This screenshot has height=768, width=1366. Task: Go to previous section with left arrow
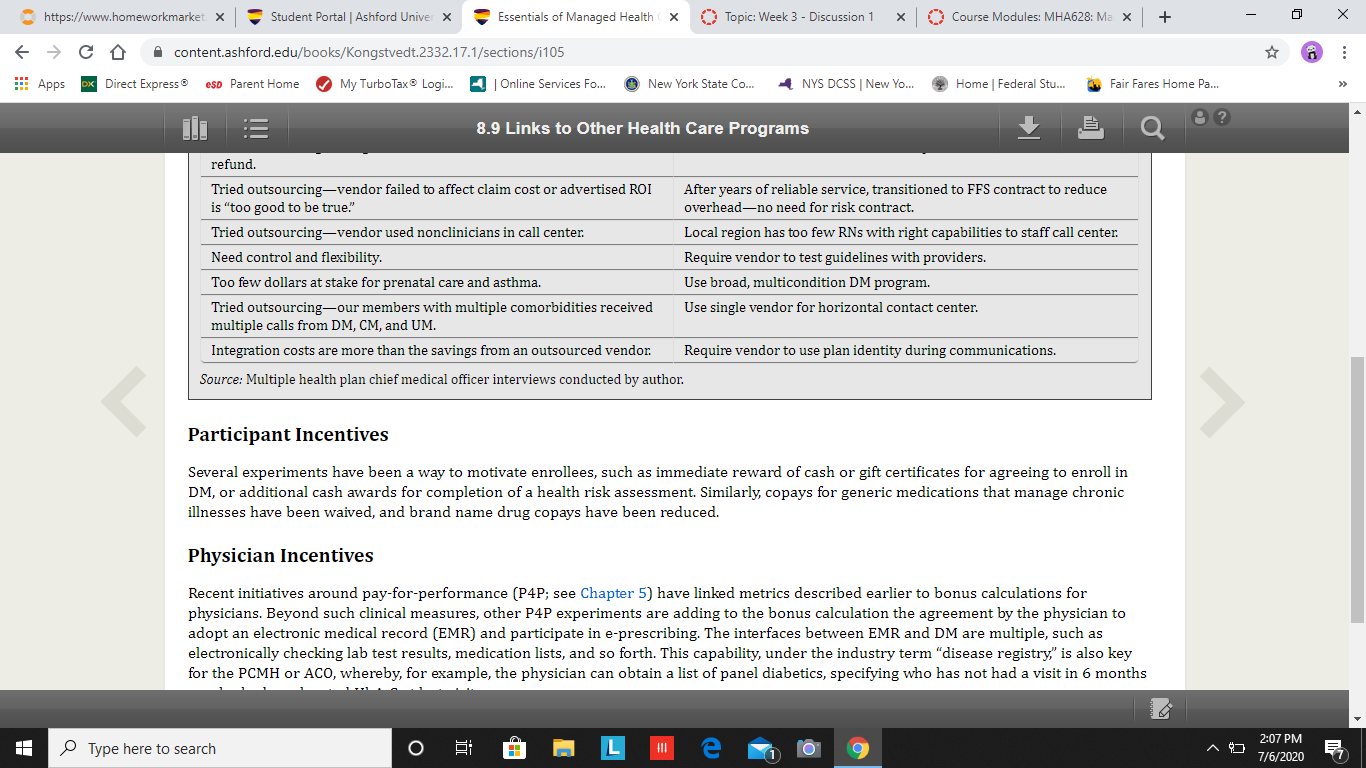tap(124, 402)
